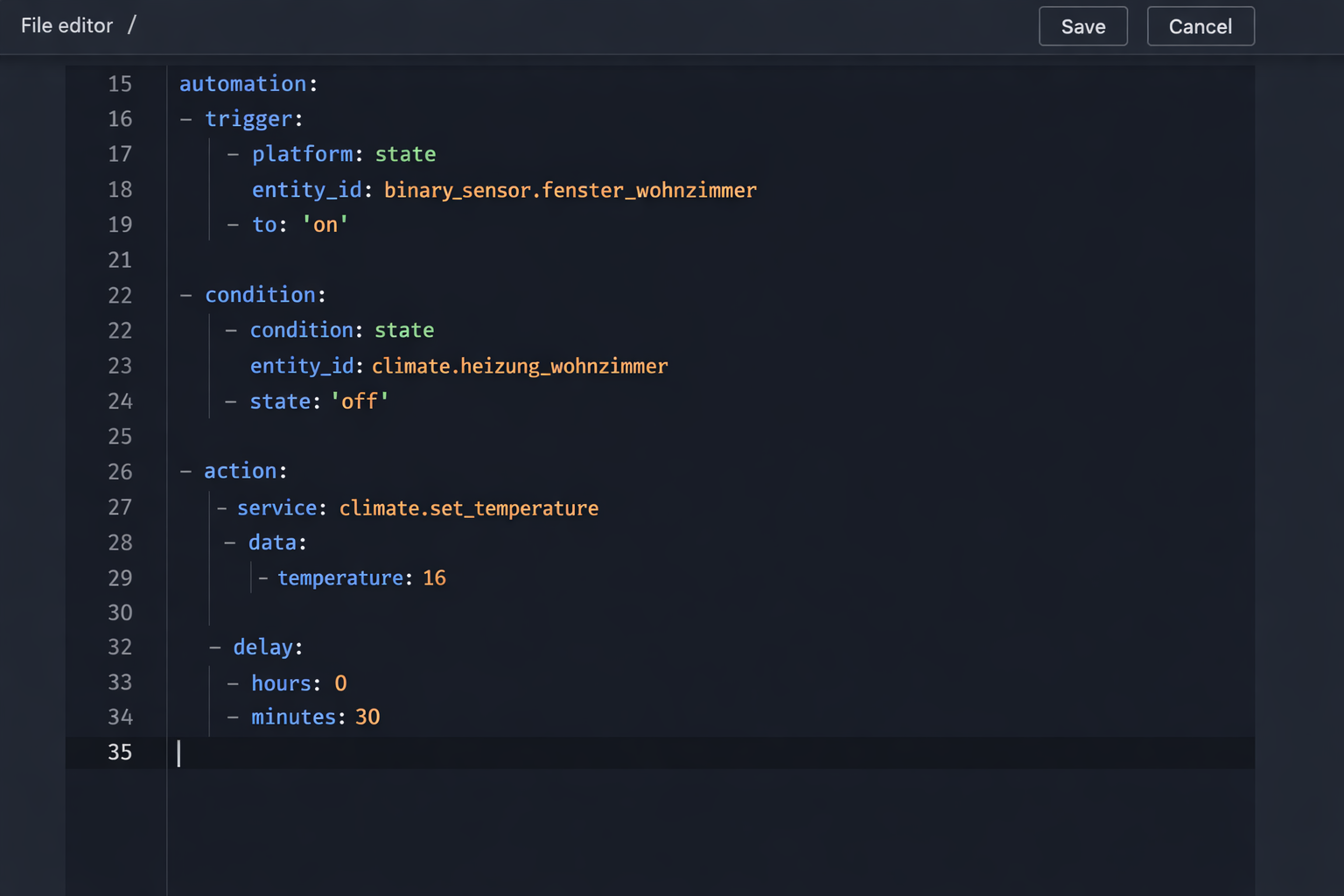Screen dimensions: 1344x896
Task: Click binary_sensor.fenster_wohnzimmer entity id
Action: pyautogui.click(x=570, y=190)
